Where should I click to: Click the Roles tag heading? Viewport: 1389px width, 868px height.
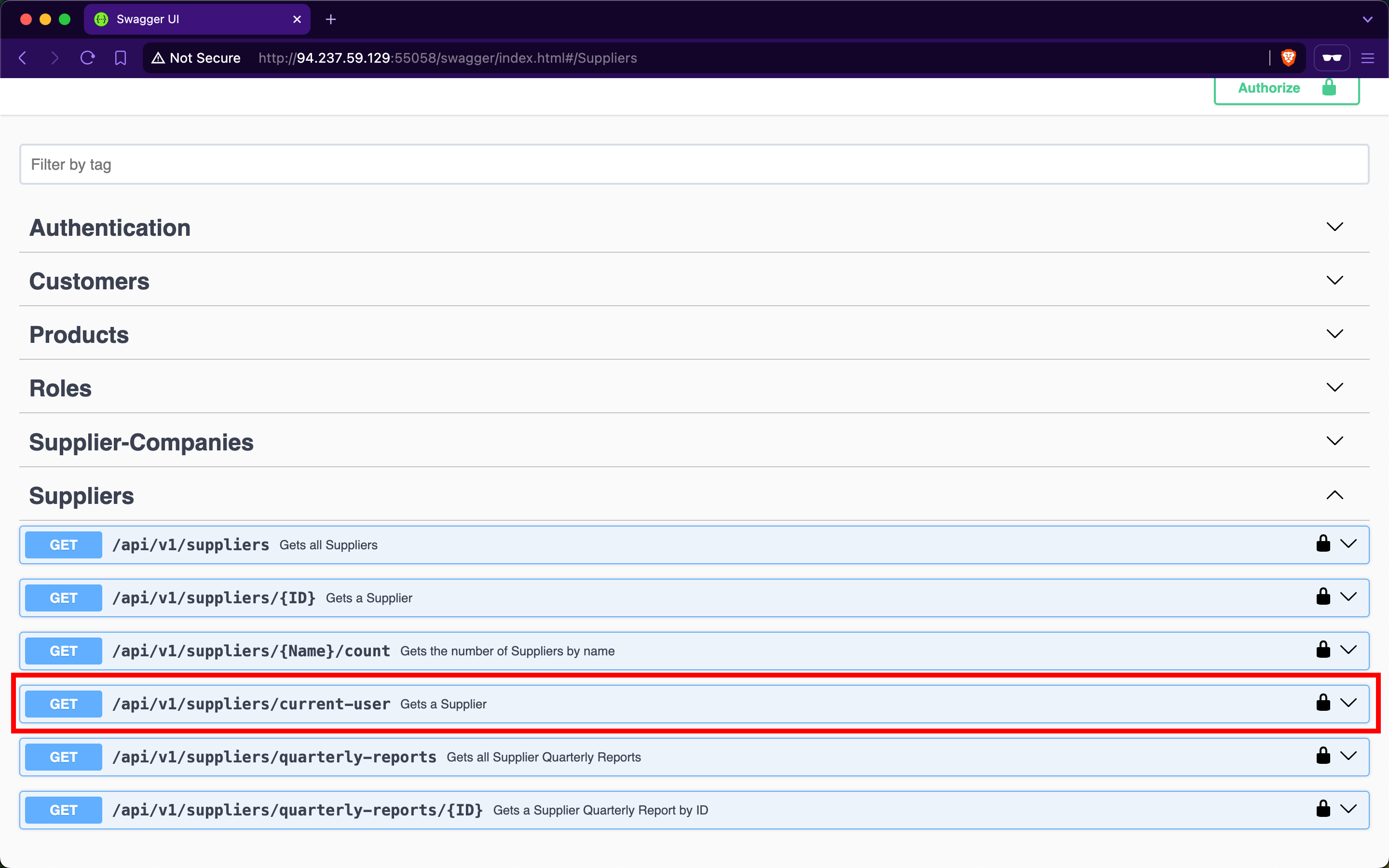60,388
